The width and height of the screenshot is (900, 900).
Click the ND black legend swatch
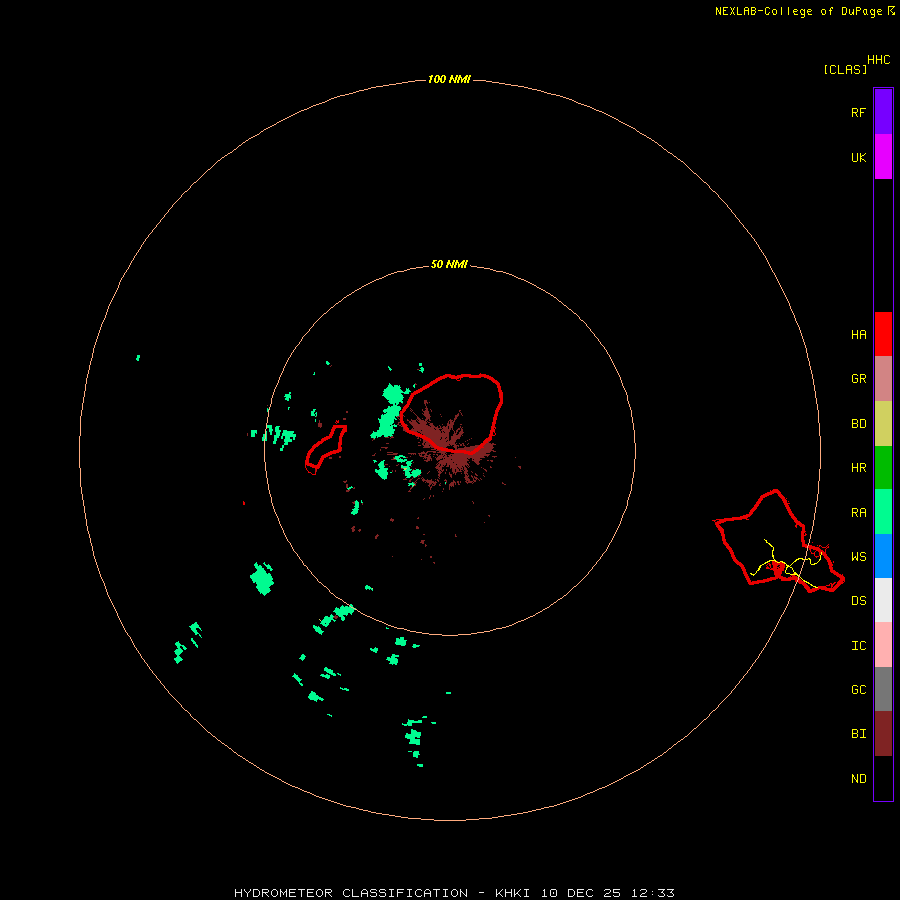tap(883, 778)
